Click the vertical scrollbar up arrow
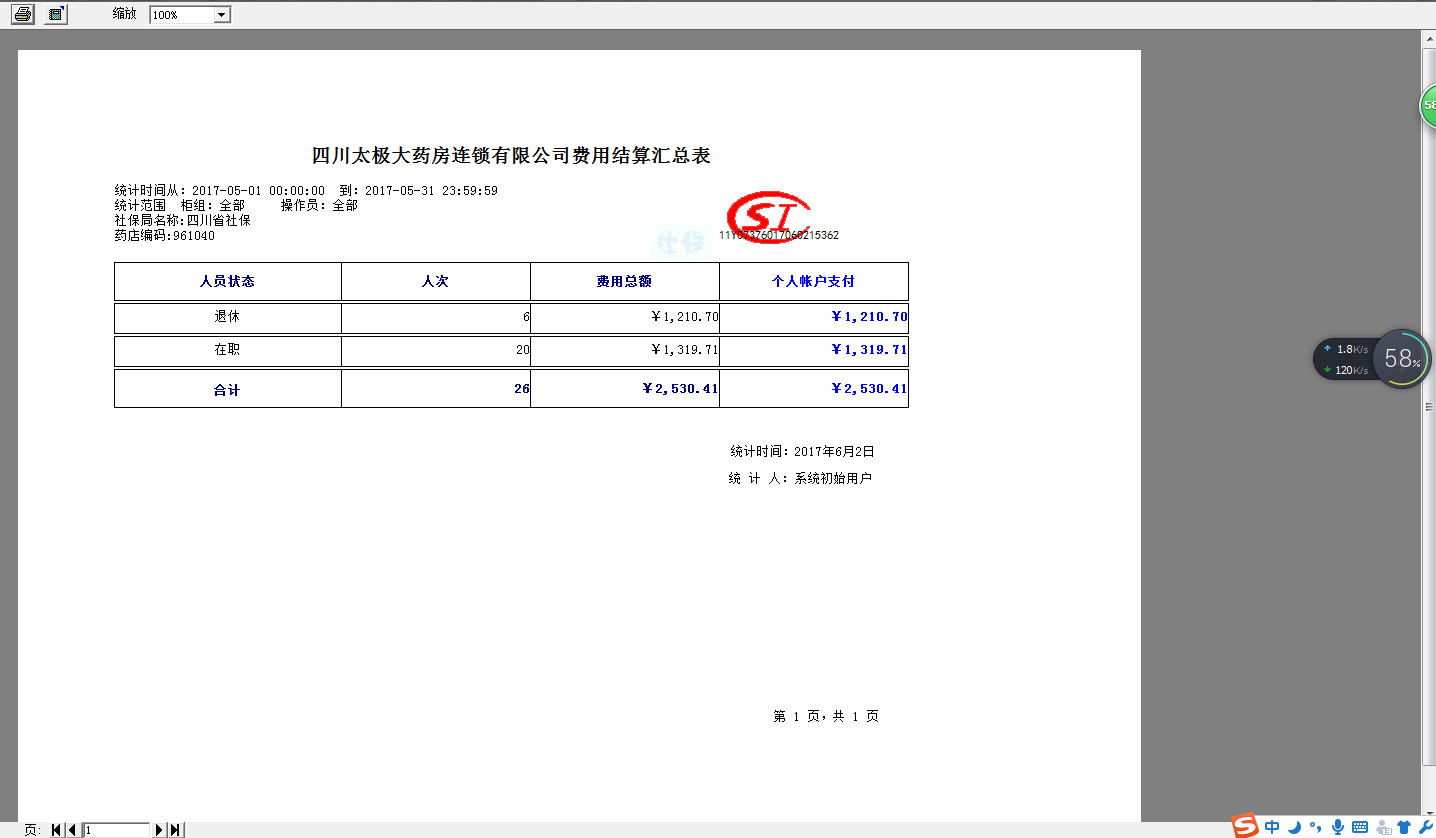The image size is (1436, 838). click(x=1429, y=38)
